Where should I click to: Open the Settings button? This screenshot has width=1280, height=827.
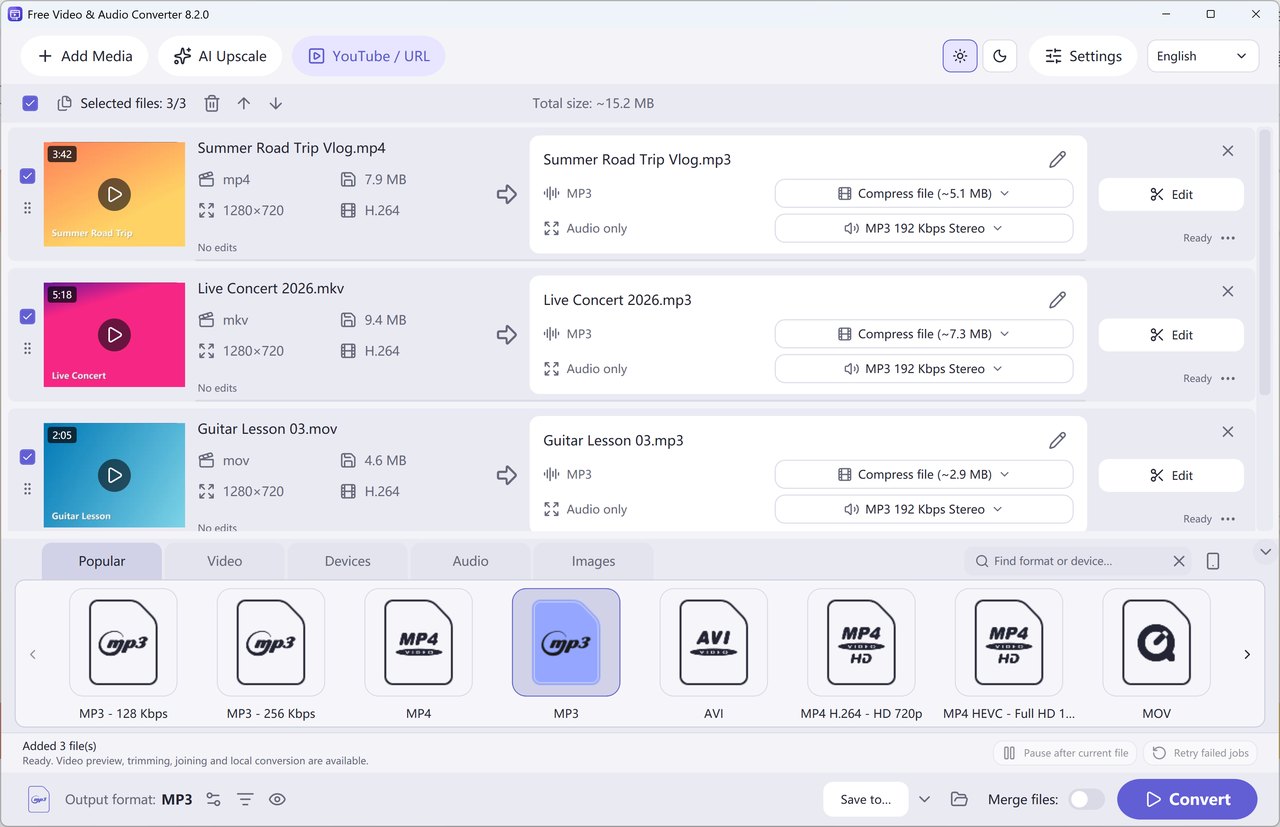click(1083, 56)
